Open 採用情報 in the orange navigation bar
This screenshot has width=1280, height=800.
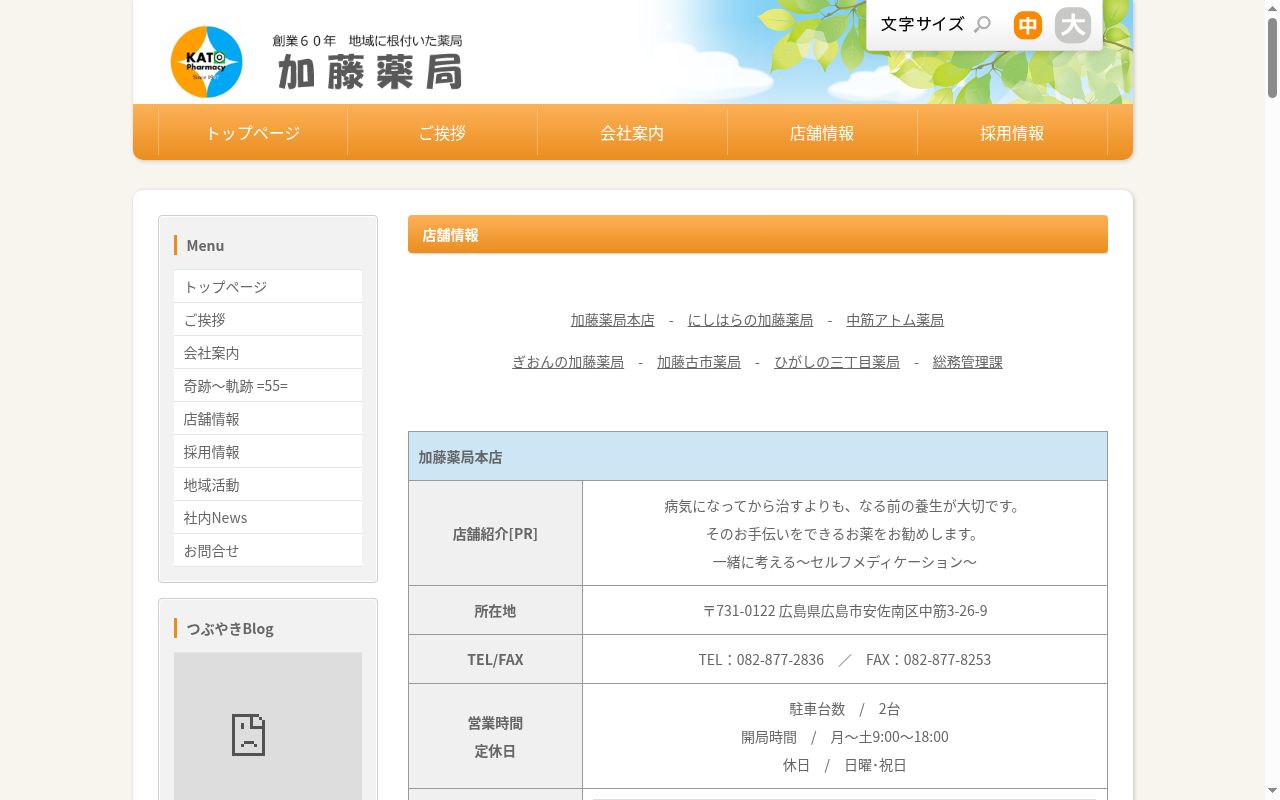coord(1012,133)
